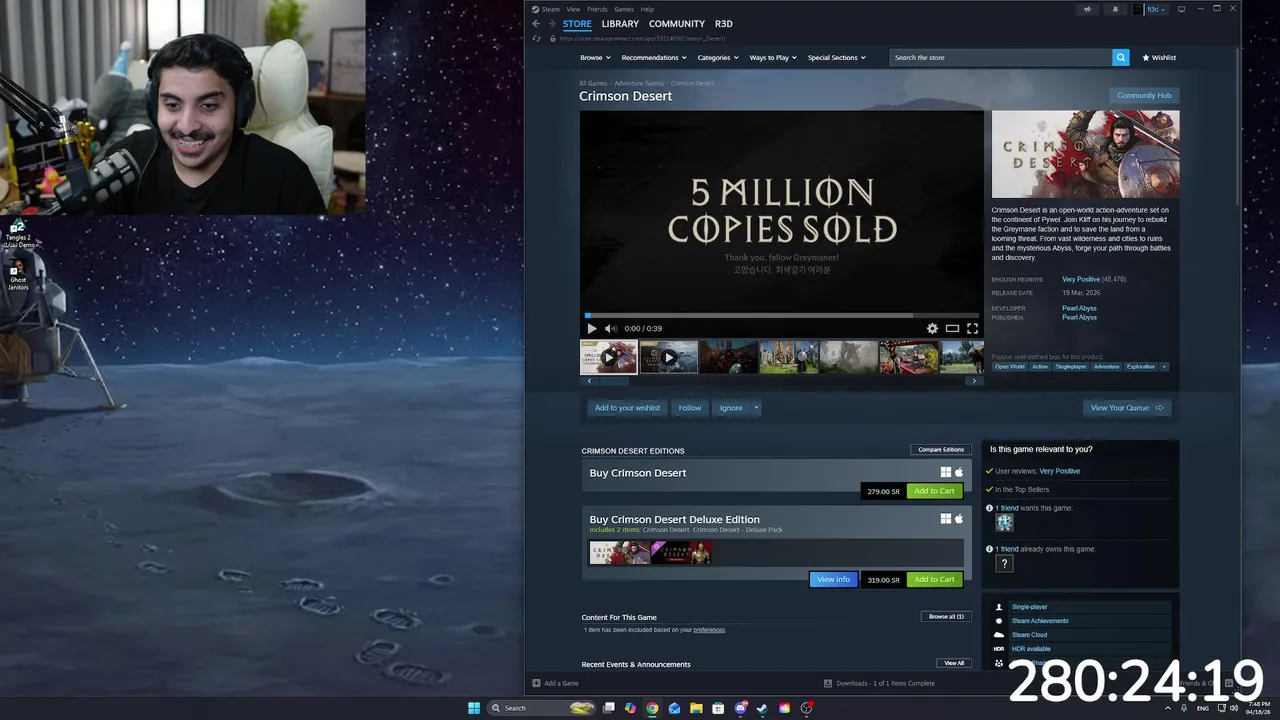Click View Your Queue
Viewport: 1280px width, 720px height.
1126,408
